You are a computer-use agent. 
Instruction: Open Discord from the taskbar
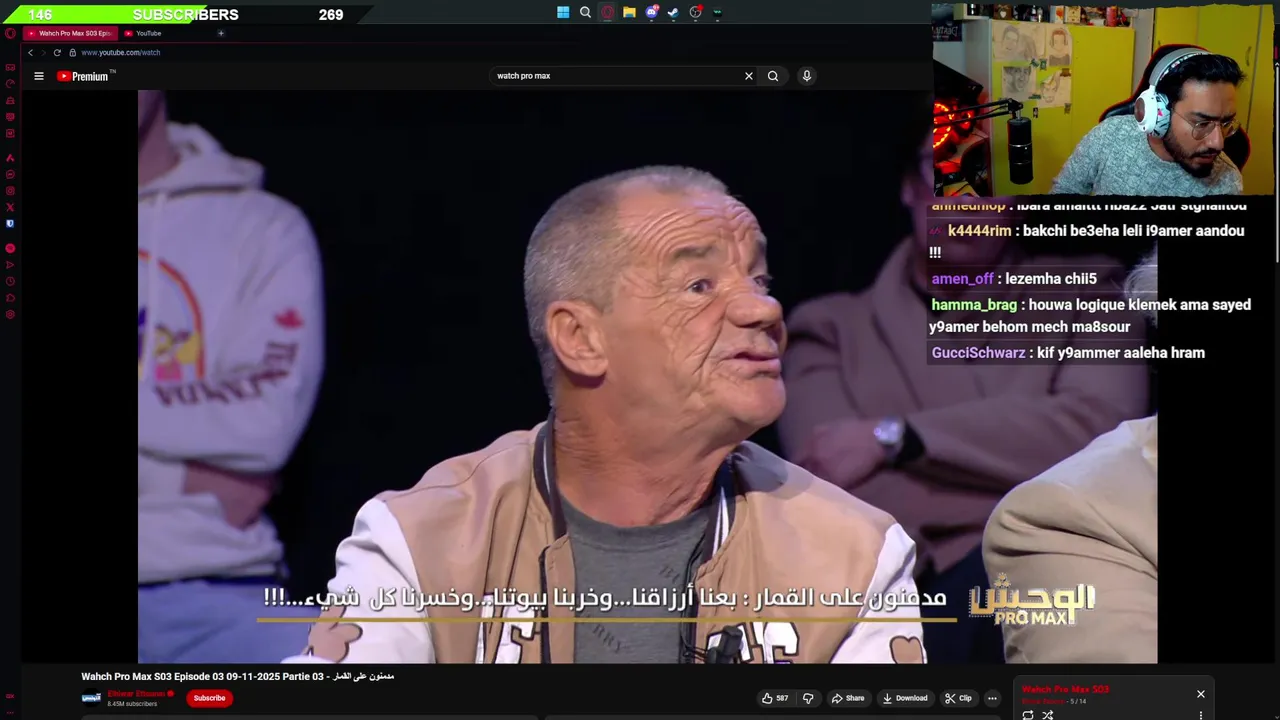pos(651,13)
